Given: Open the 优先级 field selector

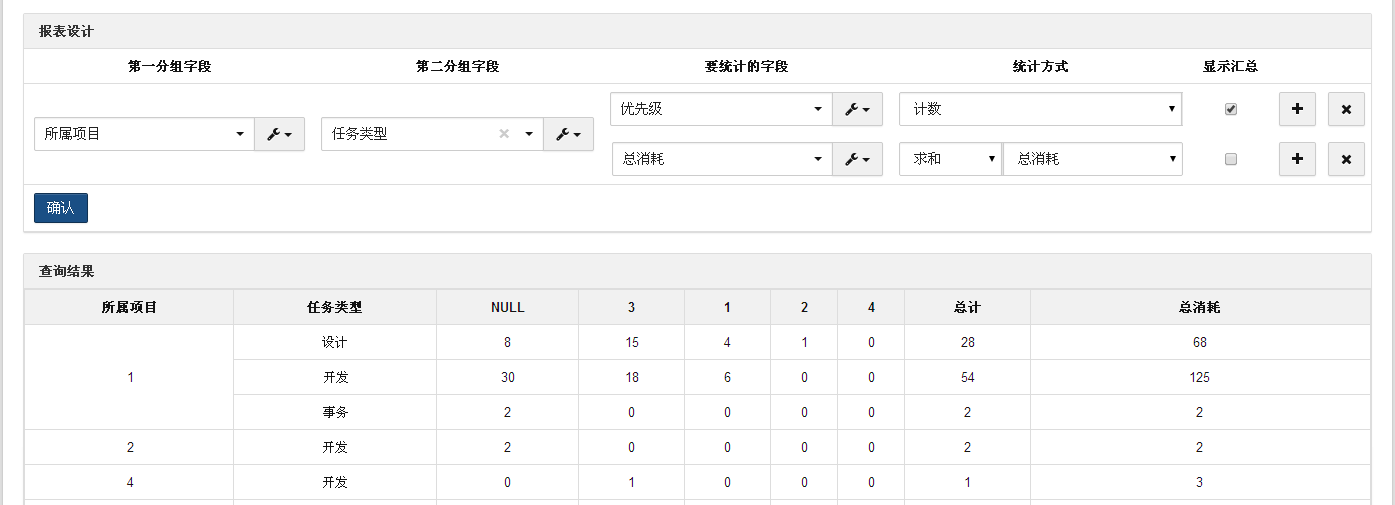Looking at the screenshot, I should (x=720, y=109).
